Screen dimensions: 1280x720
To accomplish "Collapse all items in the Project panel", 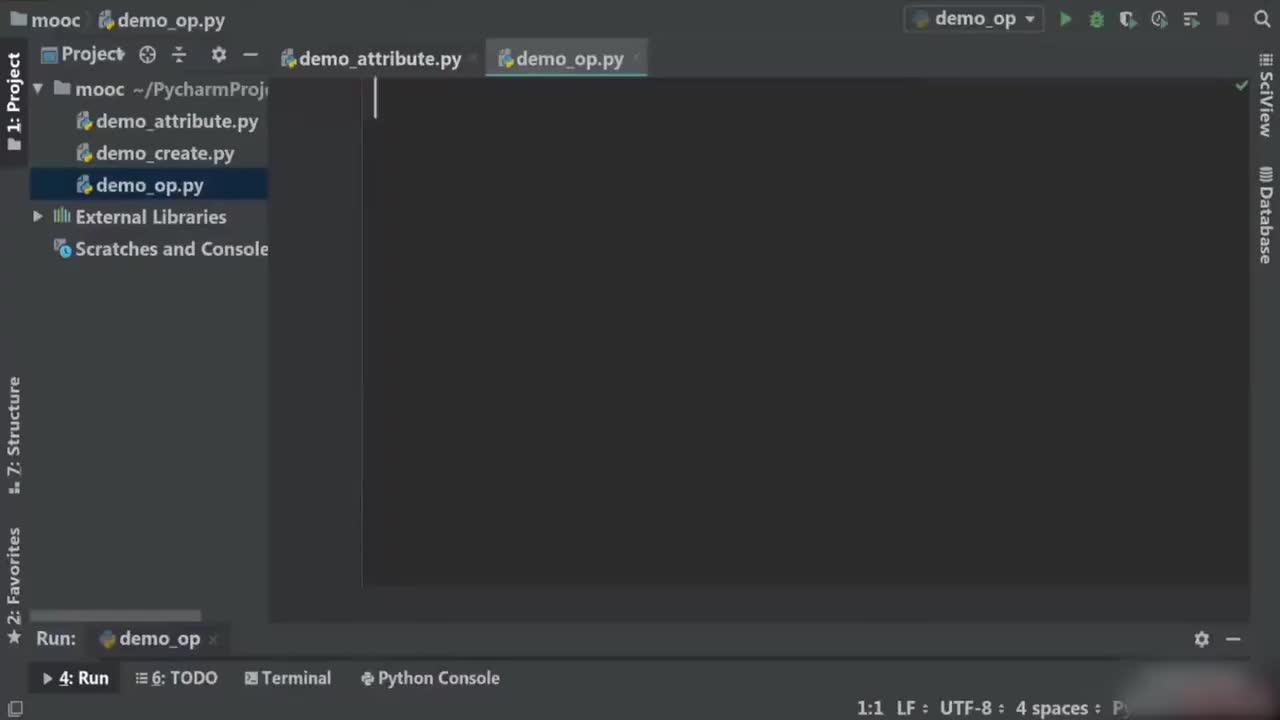I will point(179,55).
